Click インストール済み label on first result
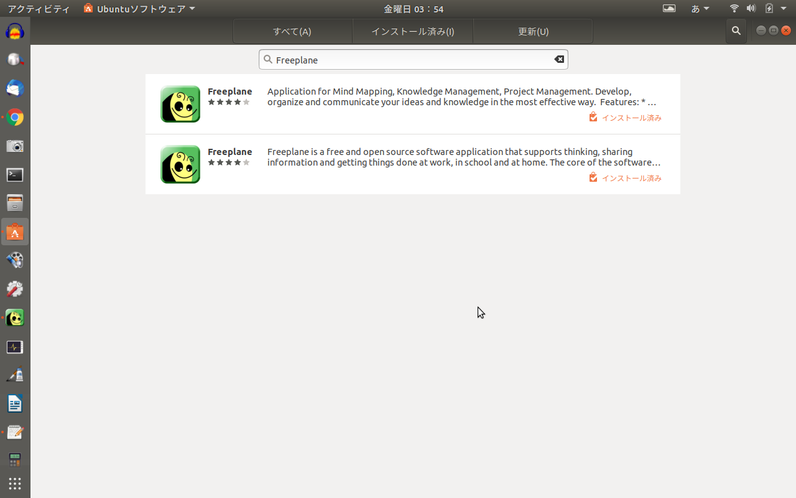The height and width of the screenshot is (498, 796). click(631, 118)
